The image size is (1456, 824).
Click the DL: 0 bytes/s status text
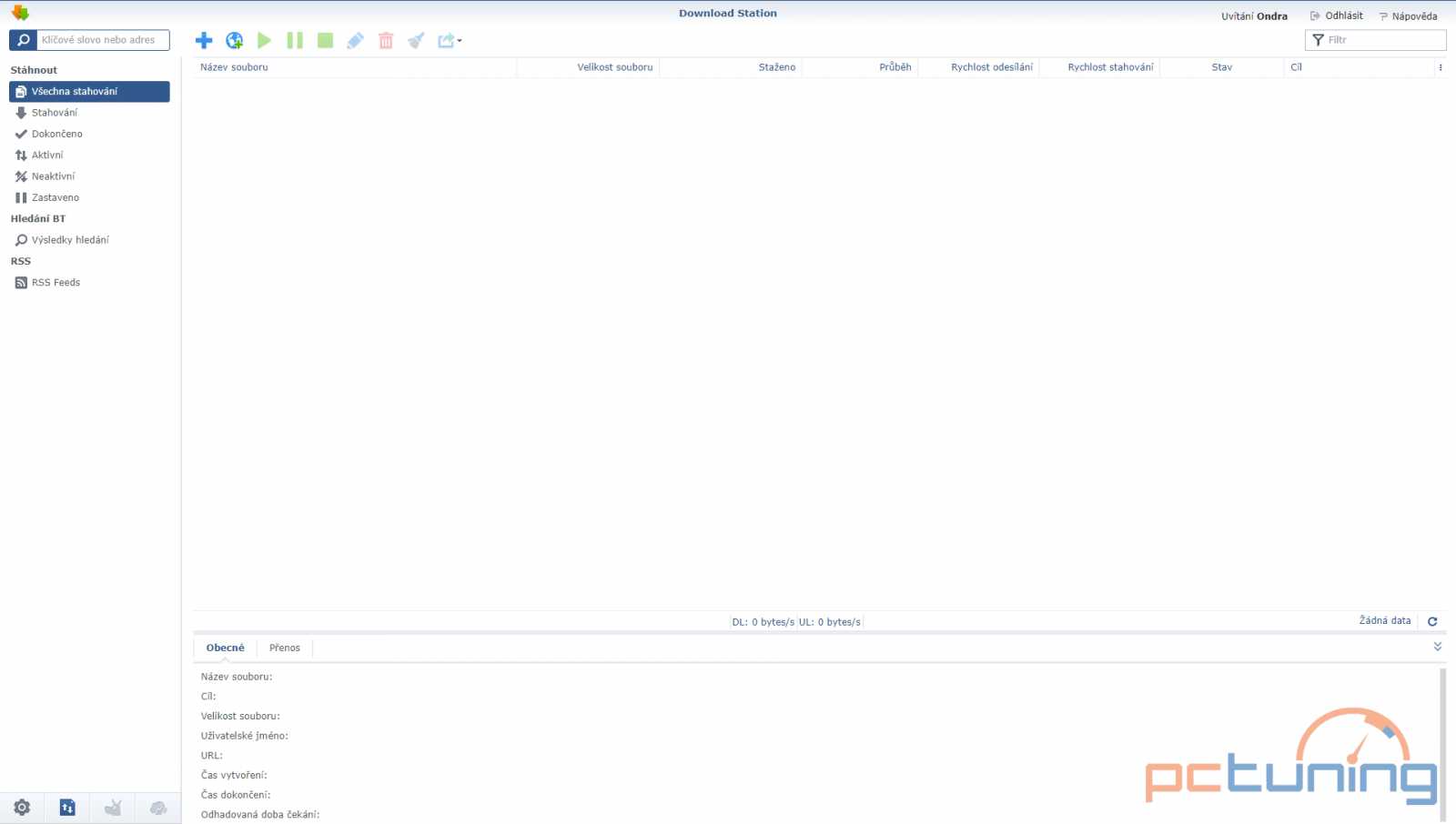763,622
